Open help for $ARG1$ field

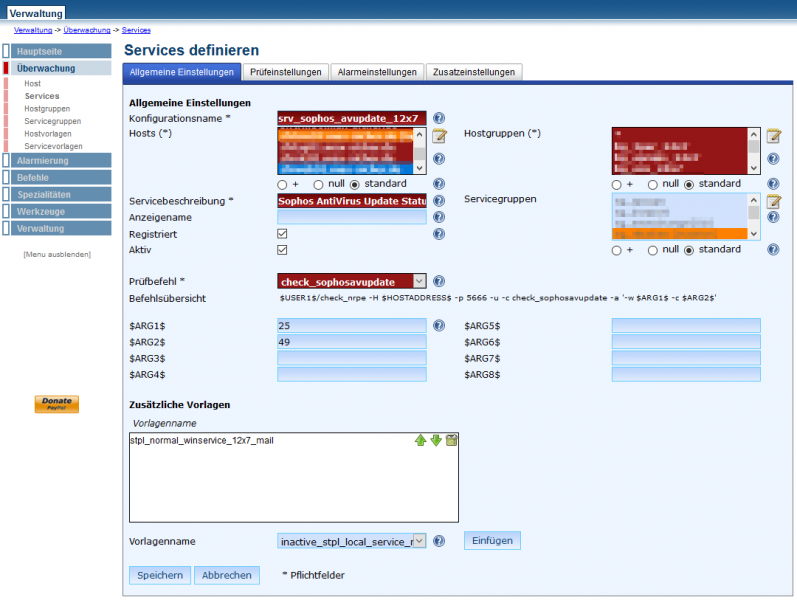point(439,325)
